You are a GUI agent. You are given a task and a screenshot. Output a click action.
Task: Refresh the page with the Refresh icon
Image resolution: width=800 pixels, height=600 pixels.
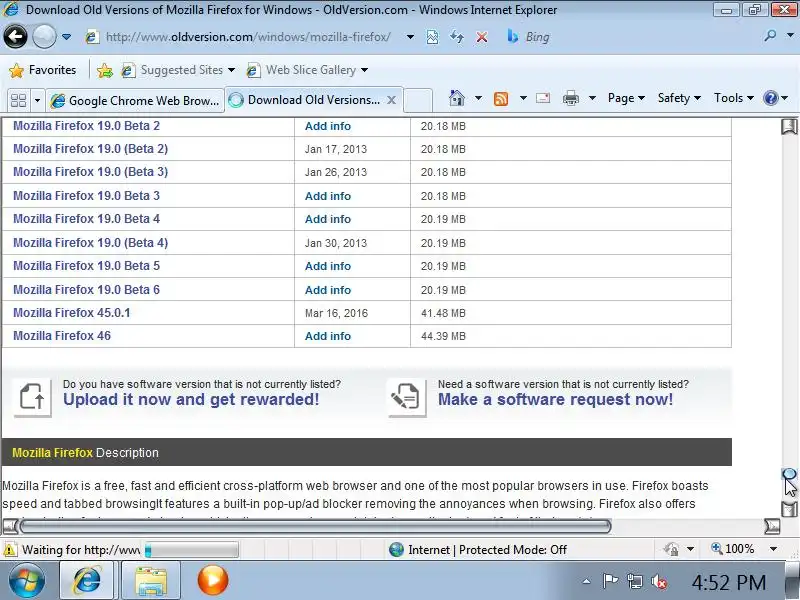(x=457, y=37)
